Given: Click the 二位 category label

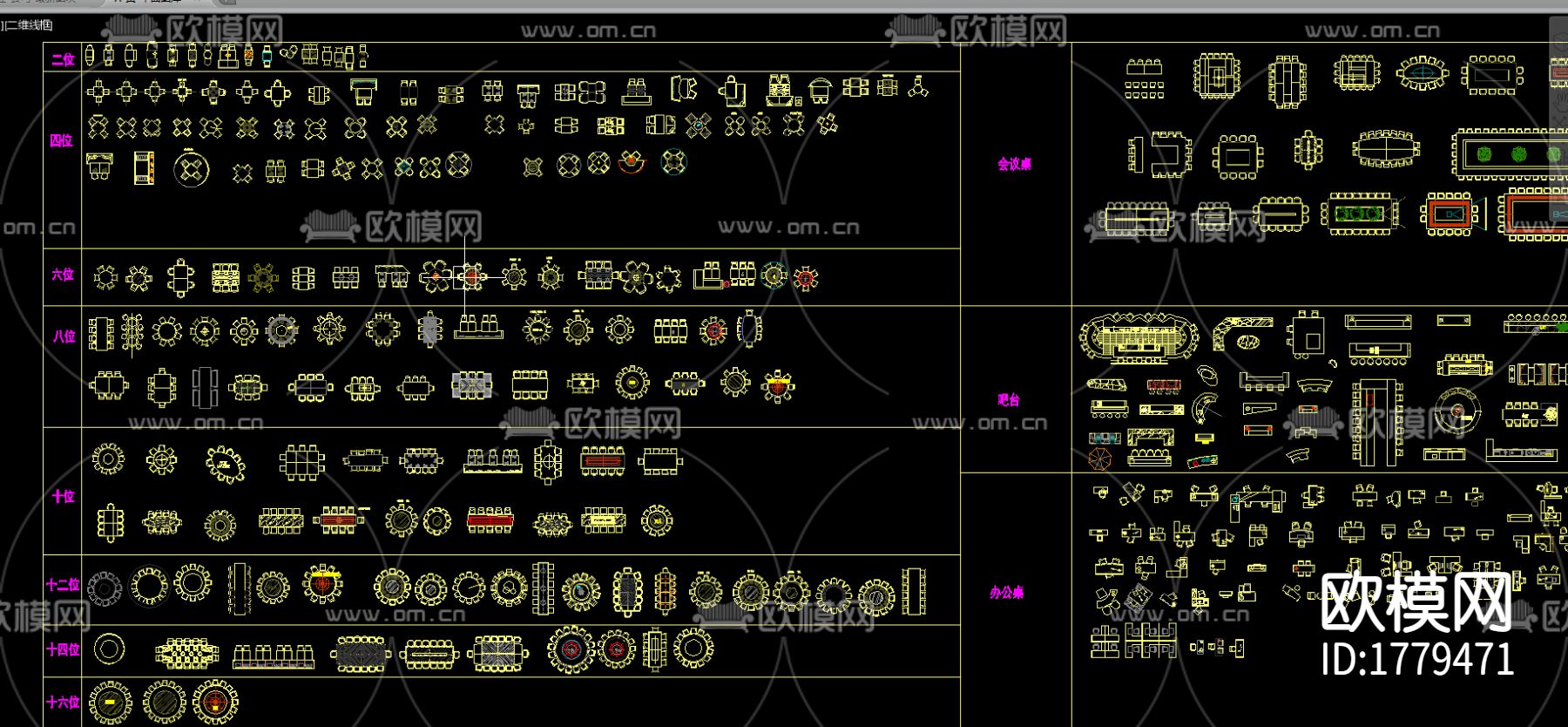Looking at the screenshot, I should [x=63, y=59].
